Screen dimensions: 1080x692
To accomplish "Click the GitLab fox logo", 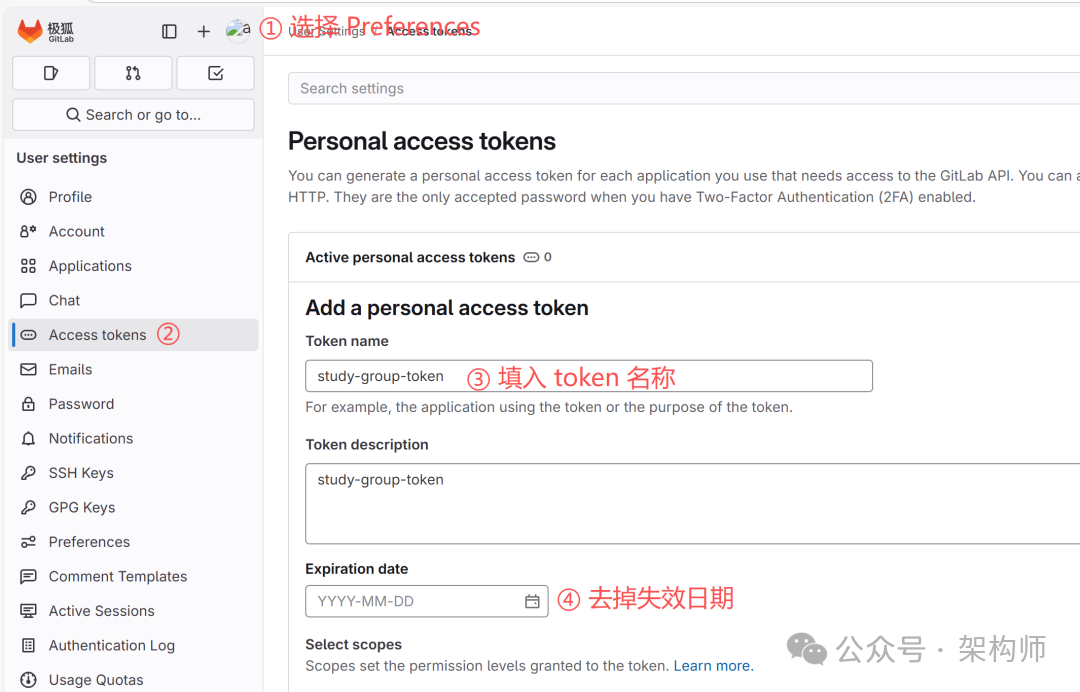I will [x=31, y=32].
